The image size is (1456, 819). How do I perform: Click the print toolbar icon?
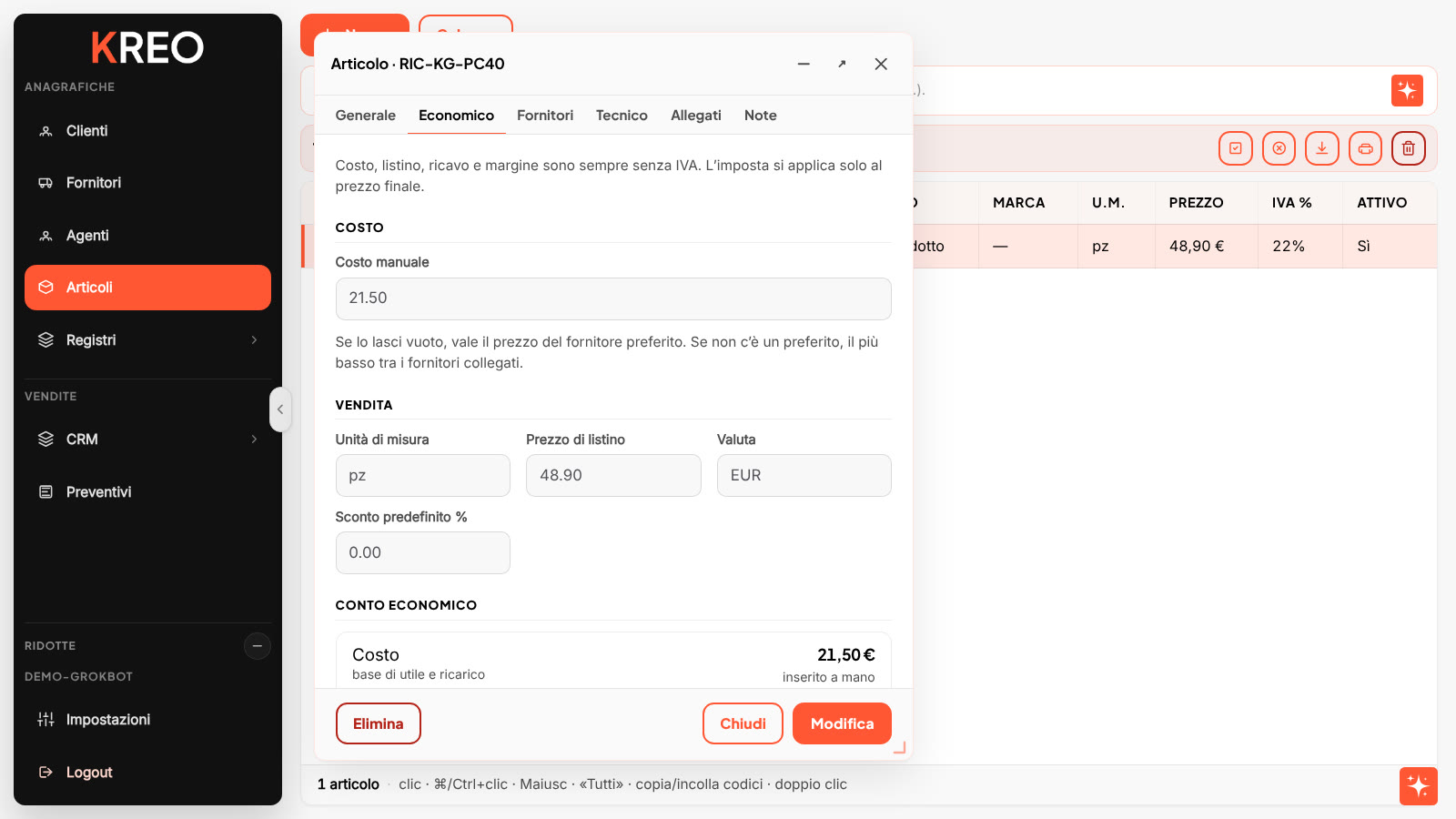[1366, 148]
